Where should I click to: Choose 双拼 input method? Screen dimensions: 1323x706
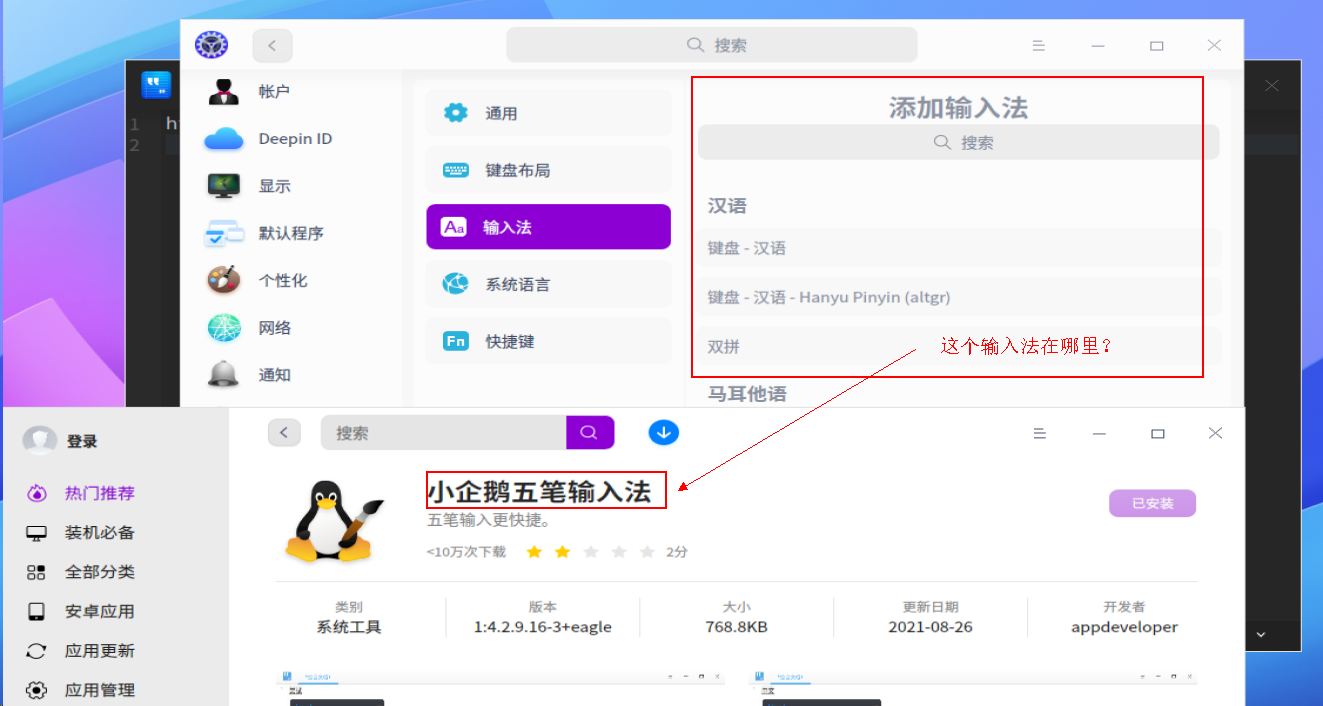(958, 346)
